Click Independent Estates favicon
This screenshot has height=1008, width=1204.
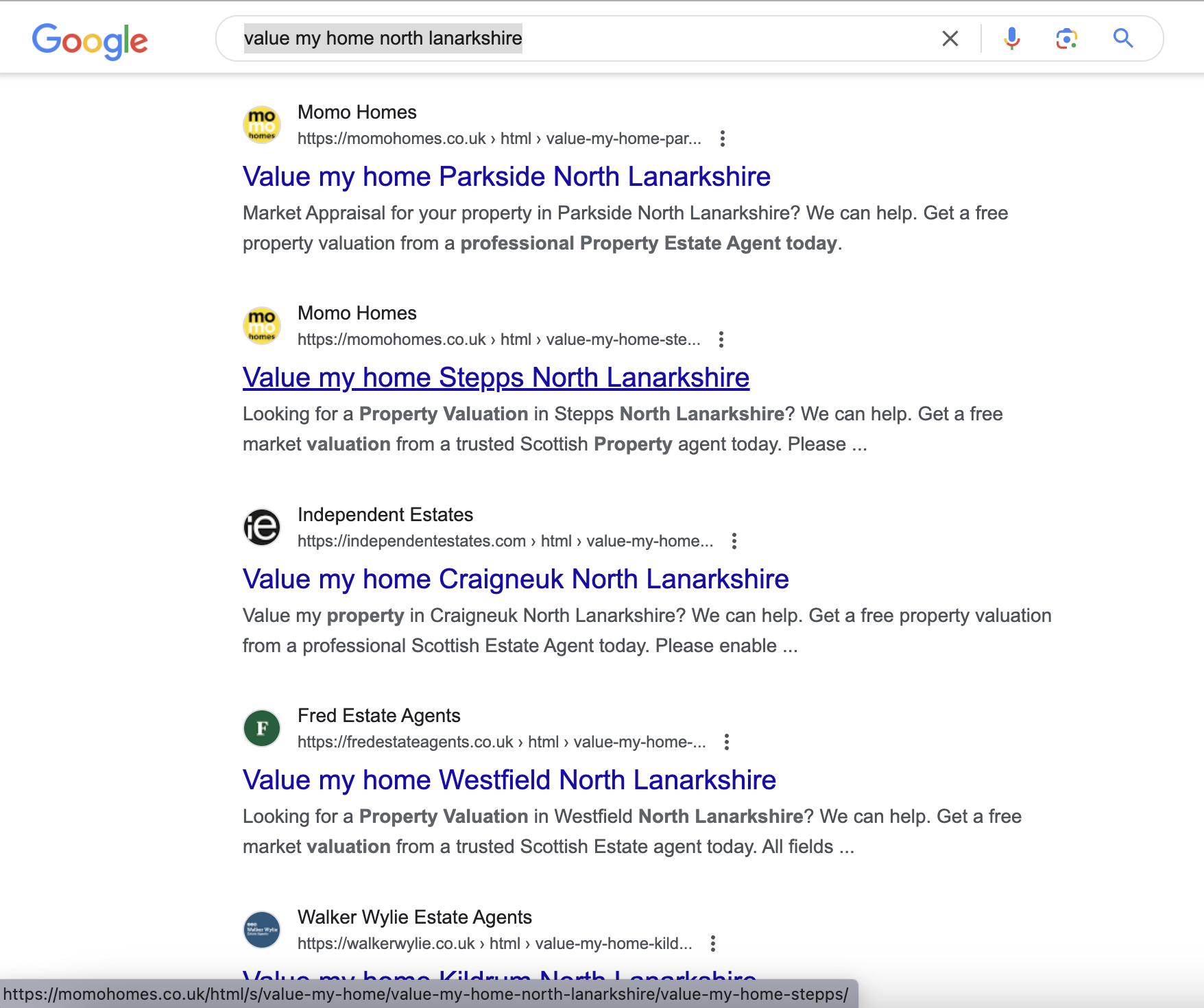(262, 527)
